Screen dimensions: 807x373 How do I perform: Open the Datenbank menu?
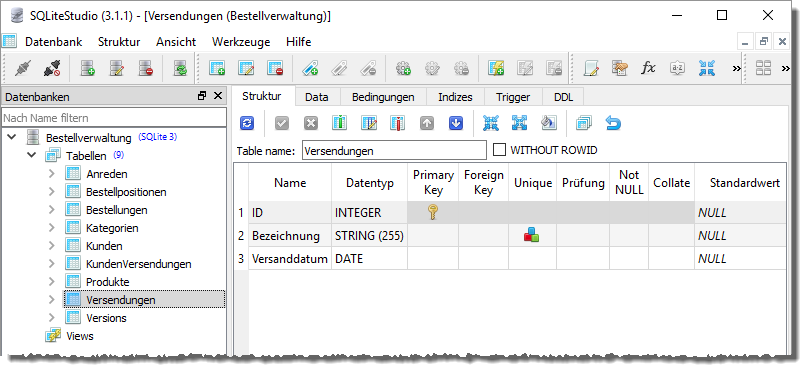tap(54, 42)
